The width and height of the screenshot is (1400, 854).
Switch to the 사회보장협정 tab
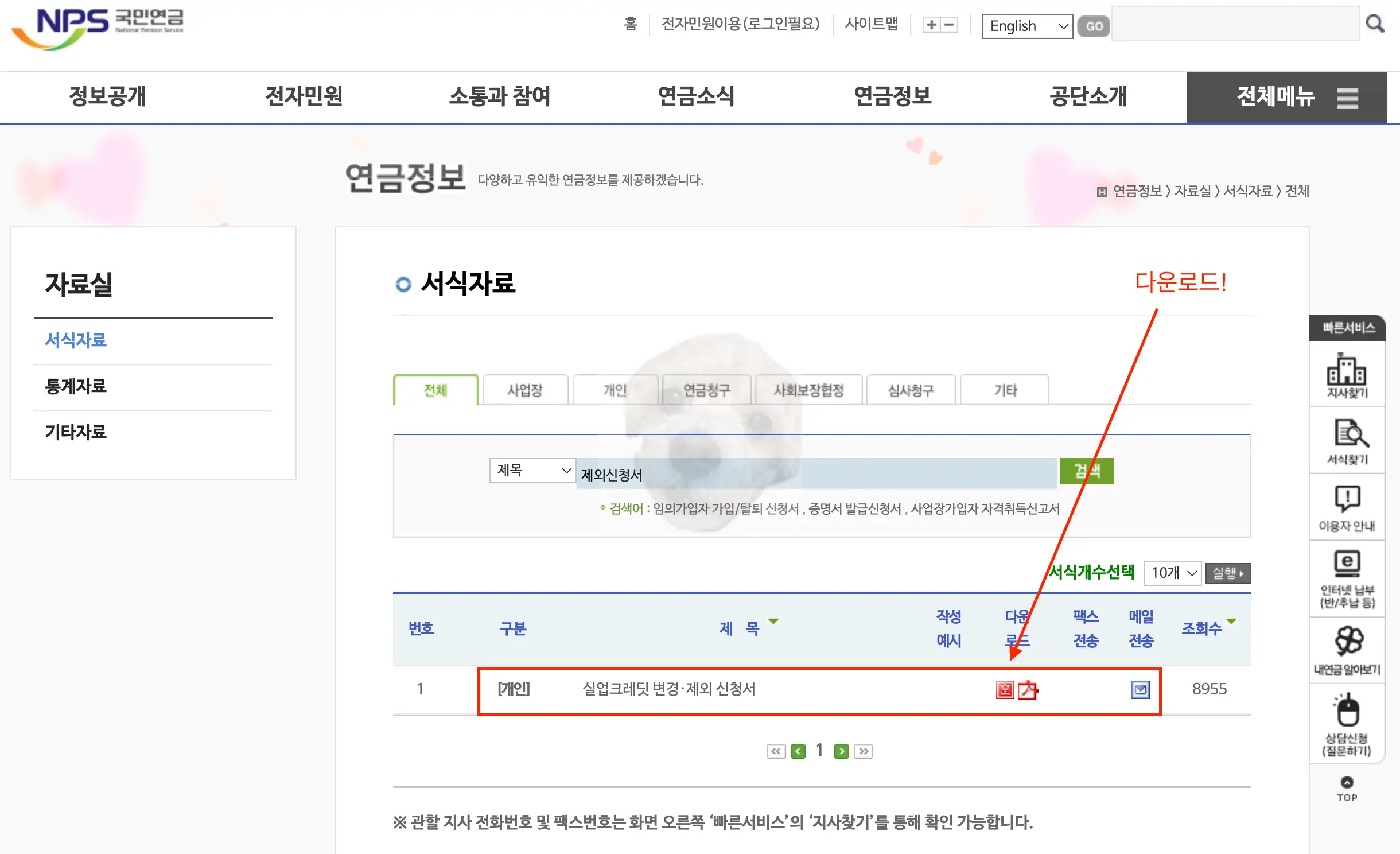[808, 390]
